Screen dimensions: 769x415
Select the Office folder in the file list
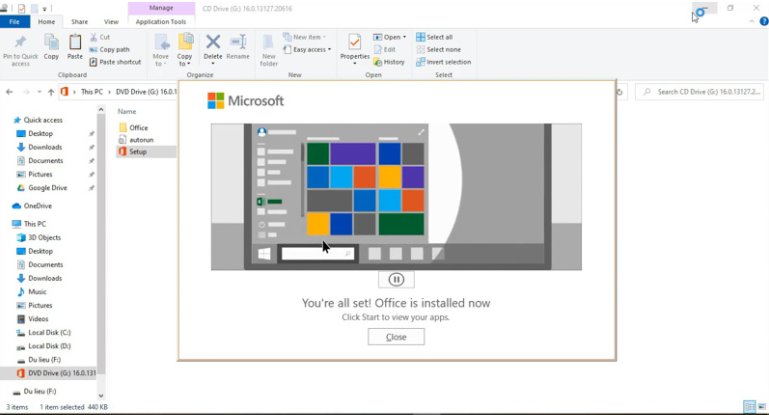[138, 128]
